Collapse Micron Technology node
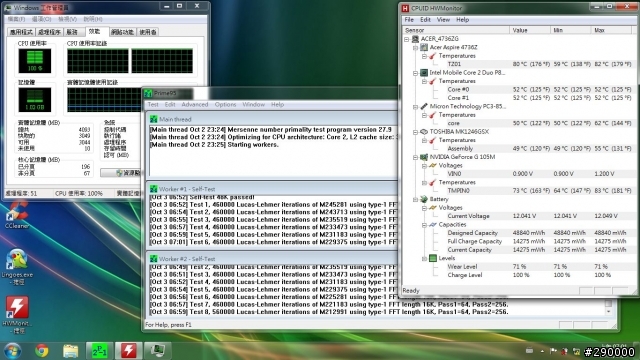The width and height of the screenshot is (640, 360). pos(416,107)
